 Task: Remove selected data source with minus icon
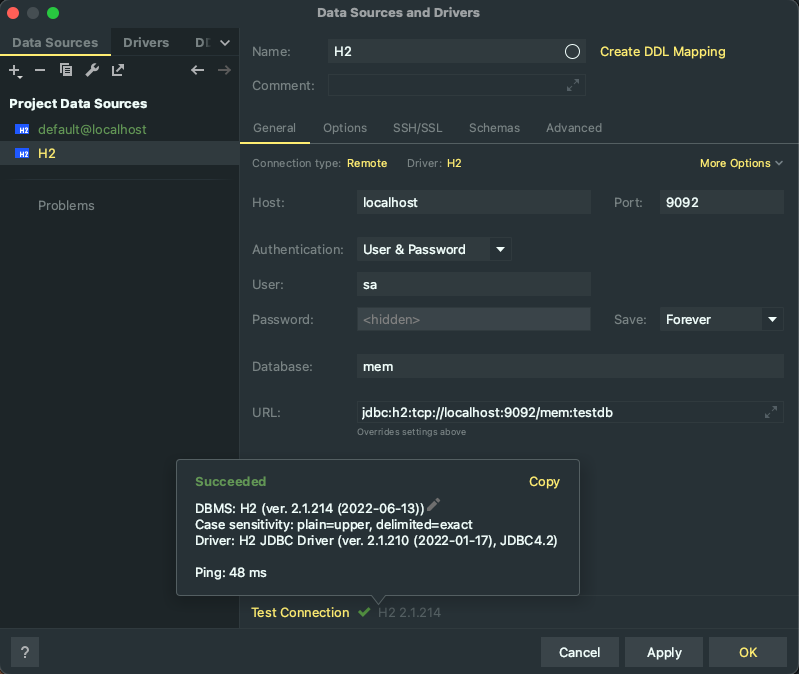(40, 70)
